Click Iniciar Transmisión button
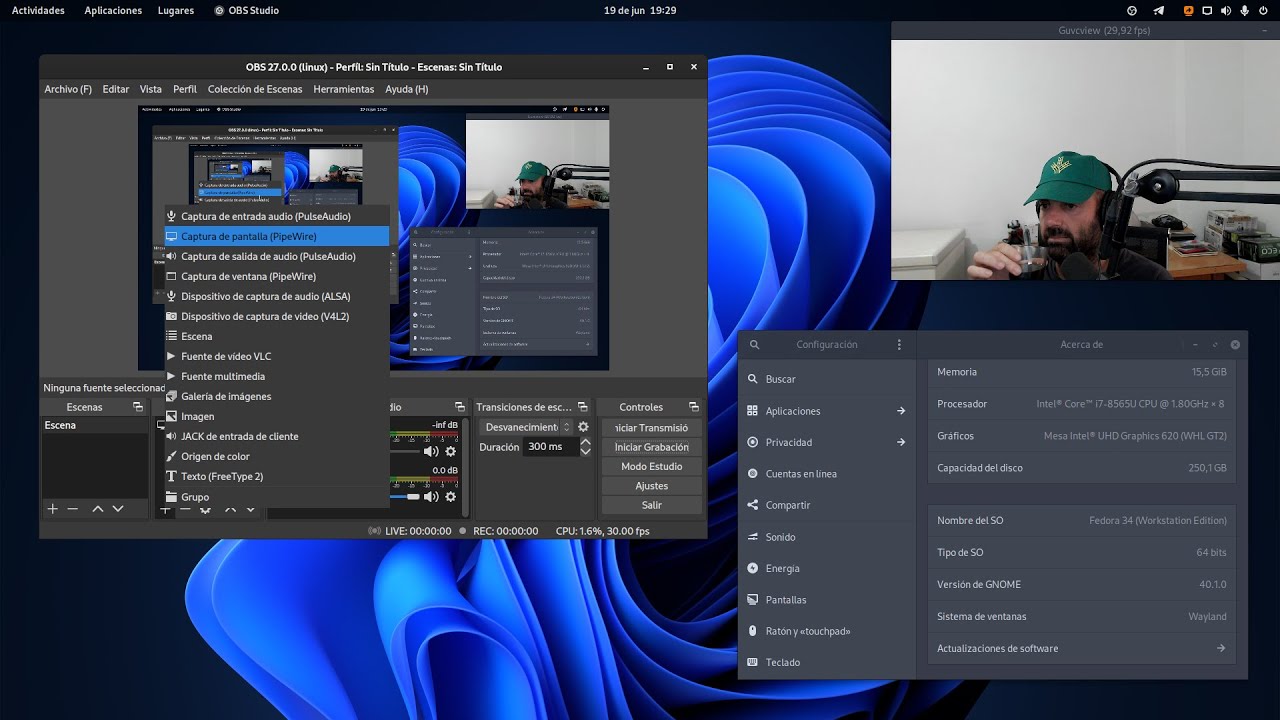 point(652,428)
